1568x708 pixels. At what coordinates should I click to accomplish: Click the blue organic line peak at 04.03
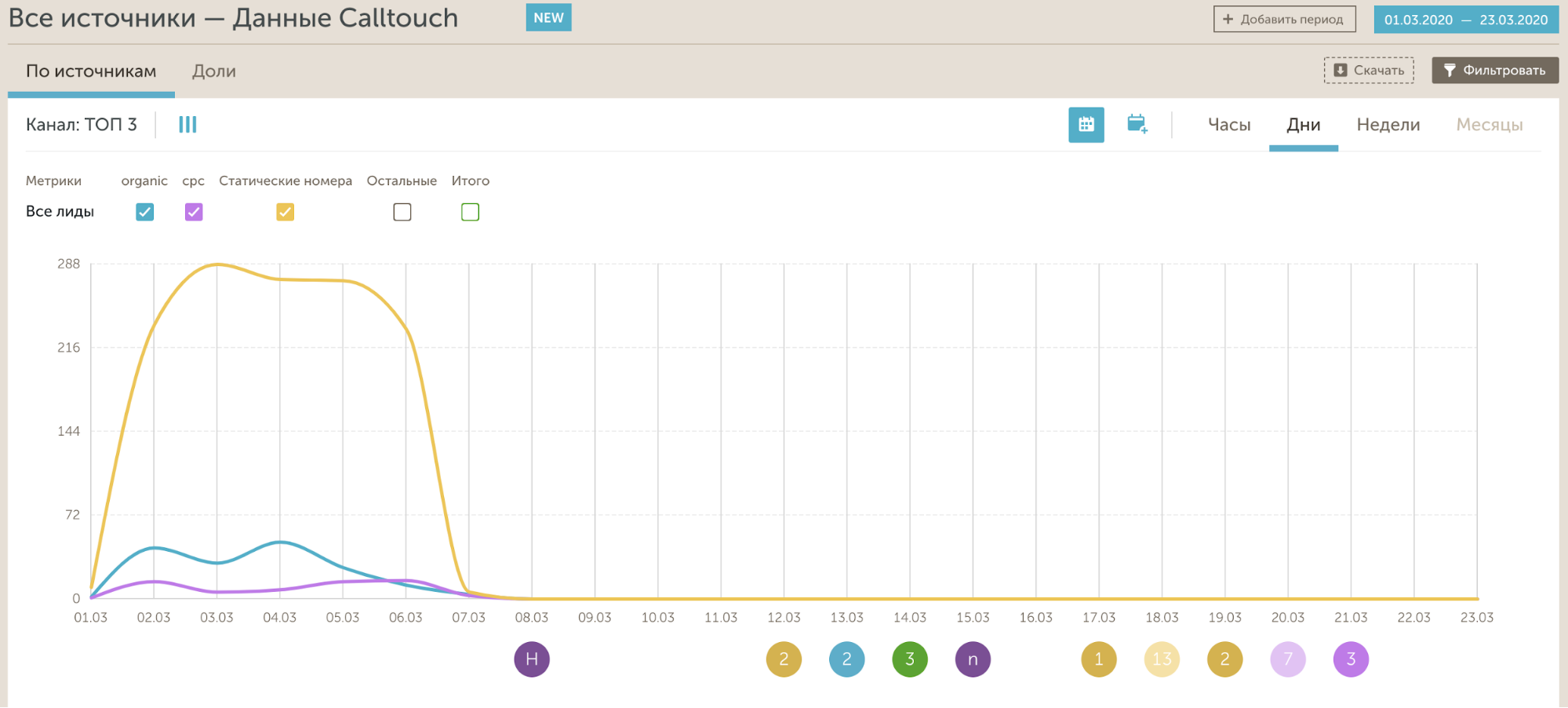(280, 542)
